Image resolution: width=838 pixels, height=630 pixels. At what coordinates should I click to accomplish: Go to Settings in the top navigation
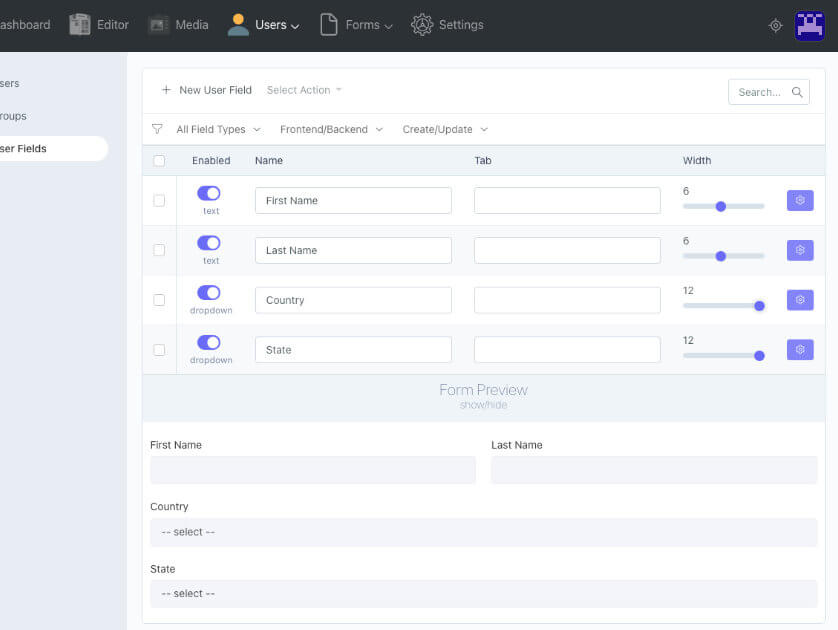point(447,25)
